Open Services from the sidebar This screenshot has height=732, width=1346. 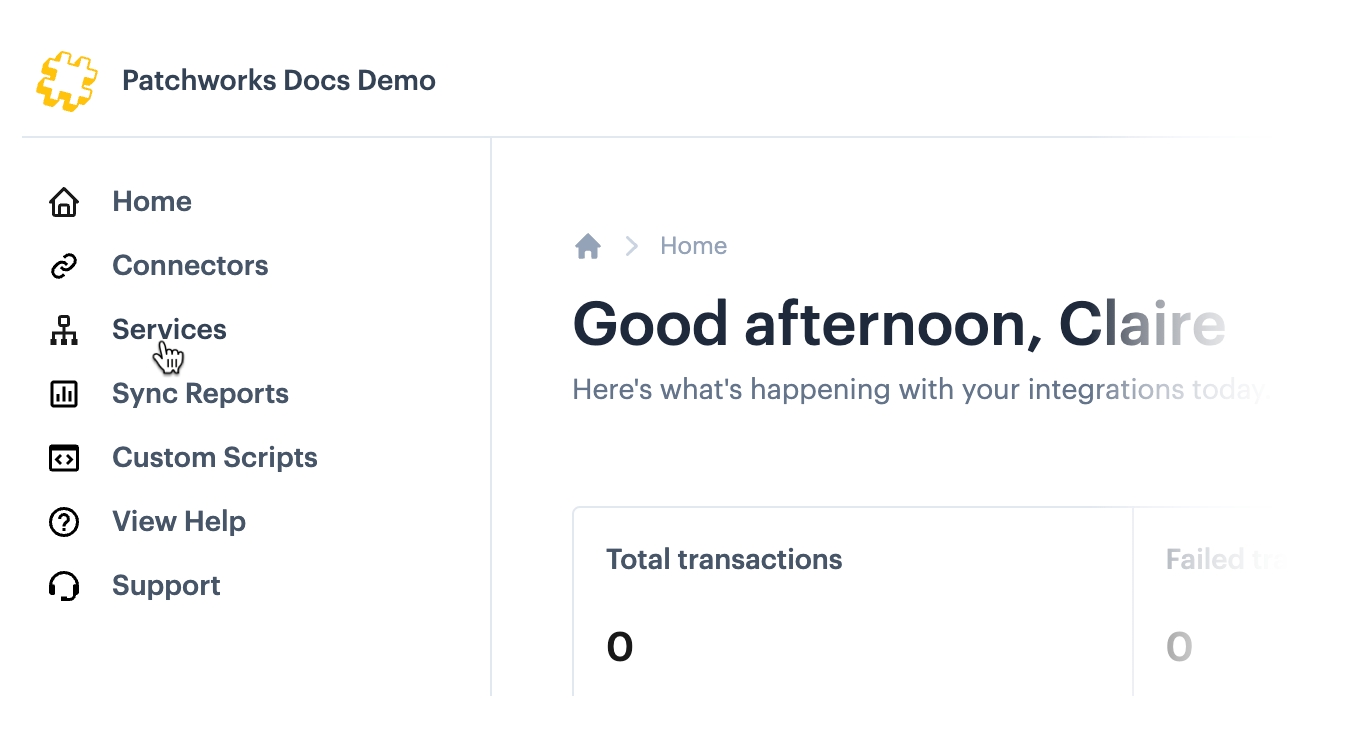[x=169, y=330]
